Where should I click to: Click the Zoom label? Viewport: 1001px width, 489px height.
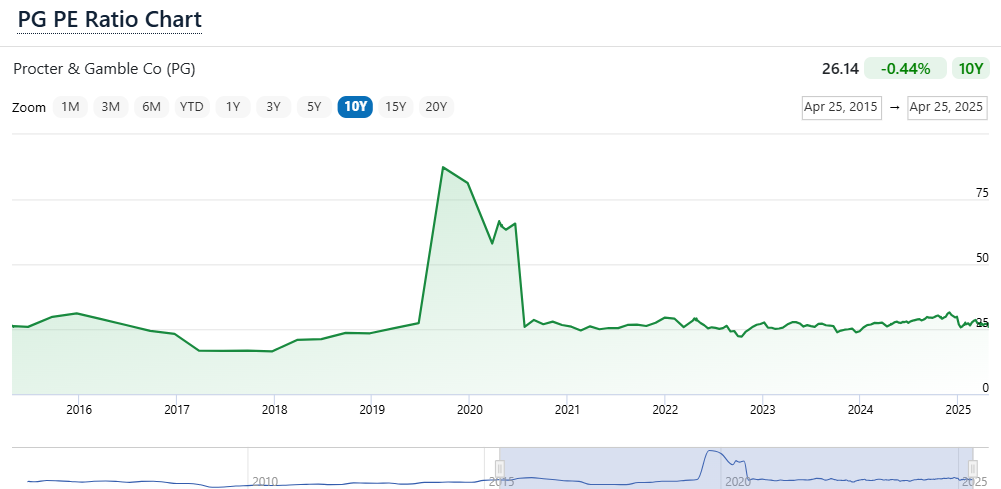coord(29,107)
